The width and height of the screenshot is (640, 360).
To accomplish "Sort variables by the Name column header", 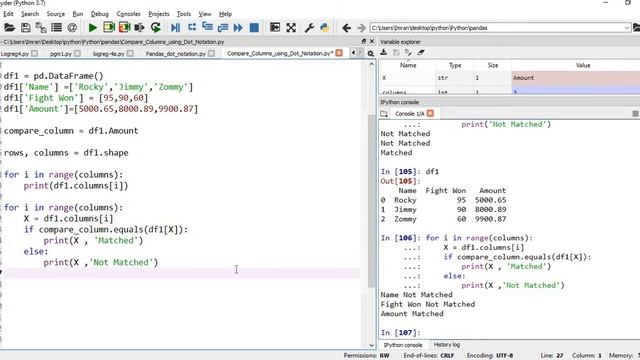I will click(408, 65).
